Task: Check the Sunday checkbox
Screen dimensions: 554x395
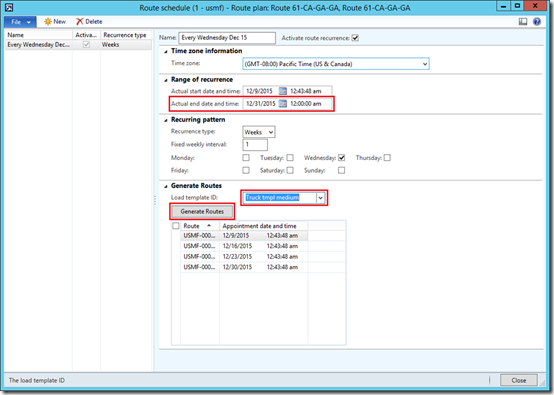Action: click(x=341, y=170)
